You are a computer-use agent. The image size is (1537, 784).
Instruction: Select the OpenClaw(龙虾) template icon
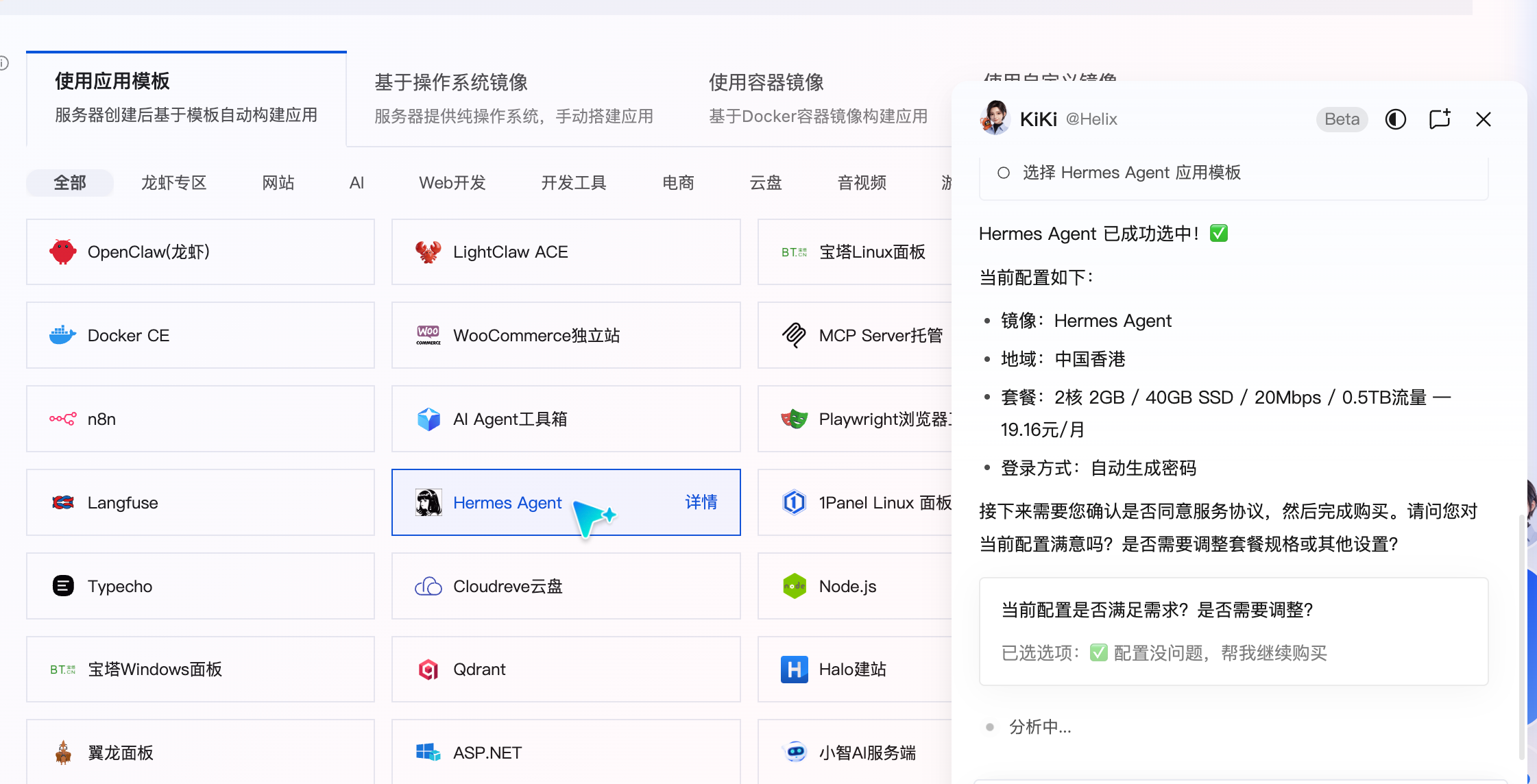[62, 252]
